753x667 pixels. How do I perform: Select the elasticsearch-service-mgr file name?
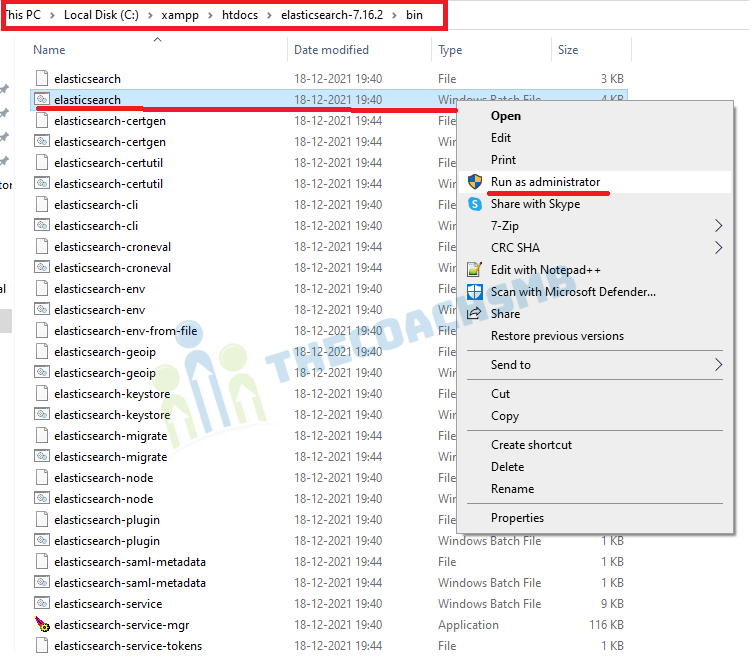(x=121, y=625)
